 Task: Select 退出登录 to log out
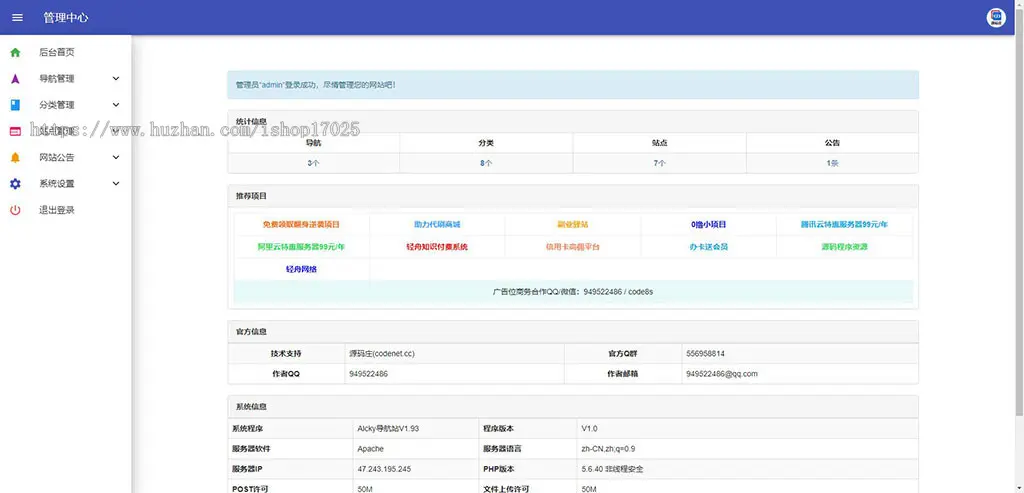pos(57,210)
